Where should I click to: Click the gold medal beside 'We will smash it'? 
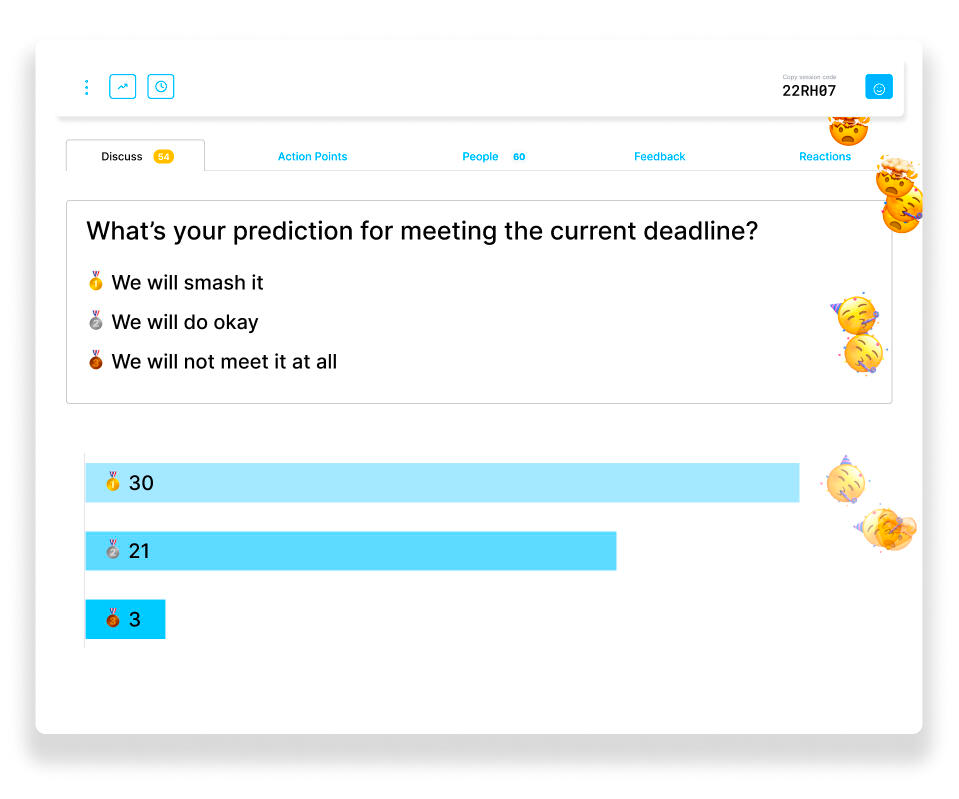[x=96, y=282]
